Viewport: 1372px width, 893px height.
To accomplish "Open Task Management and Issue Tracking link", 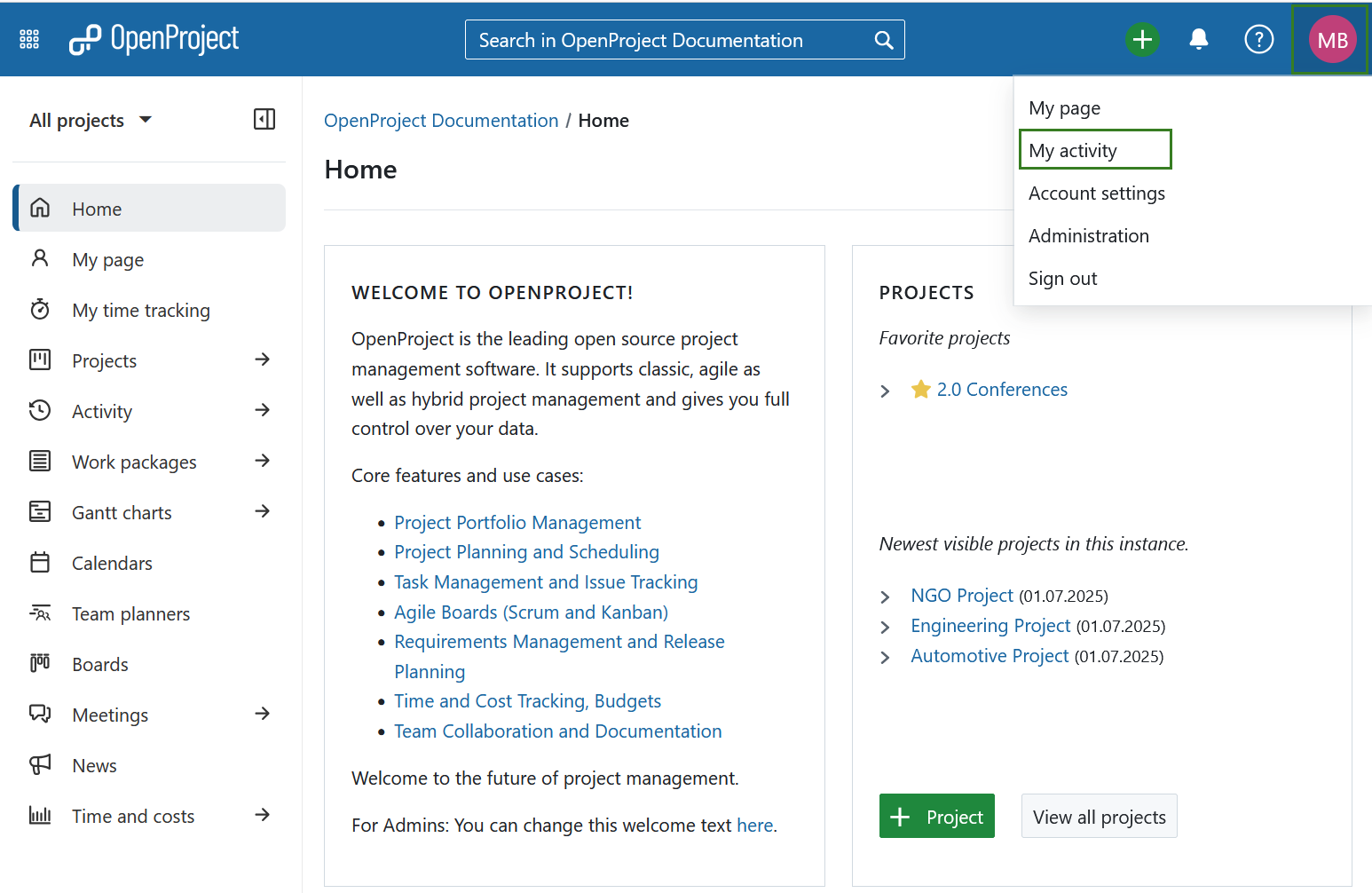I will pos(546,582).
